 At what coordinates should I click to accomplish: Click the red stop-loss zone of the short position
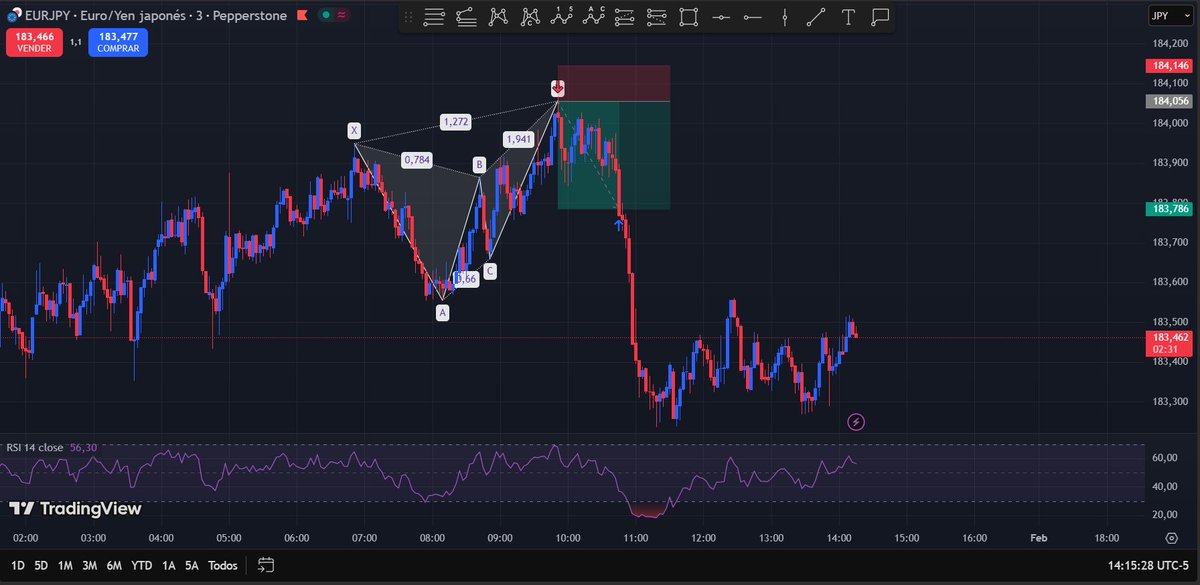tap(613, 83)
